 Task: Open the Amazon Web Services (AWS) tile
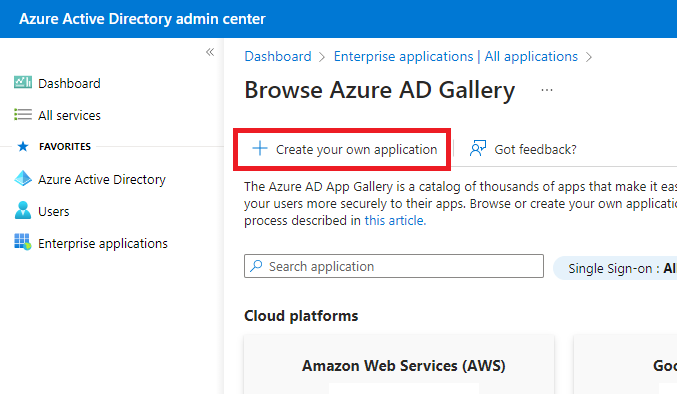(x=399, y=365)
